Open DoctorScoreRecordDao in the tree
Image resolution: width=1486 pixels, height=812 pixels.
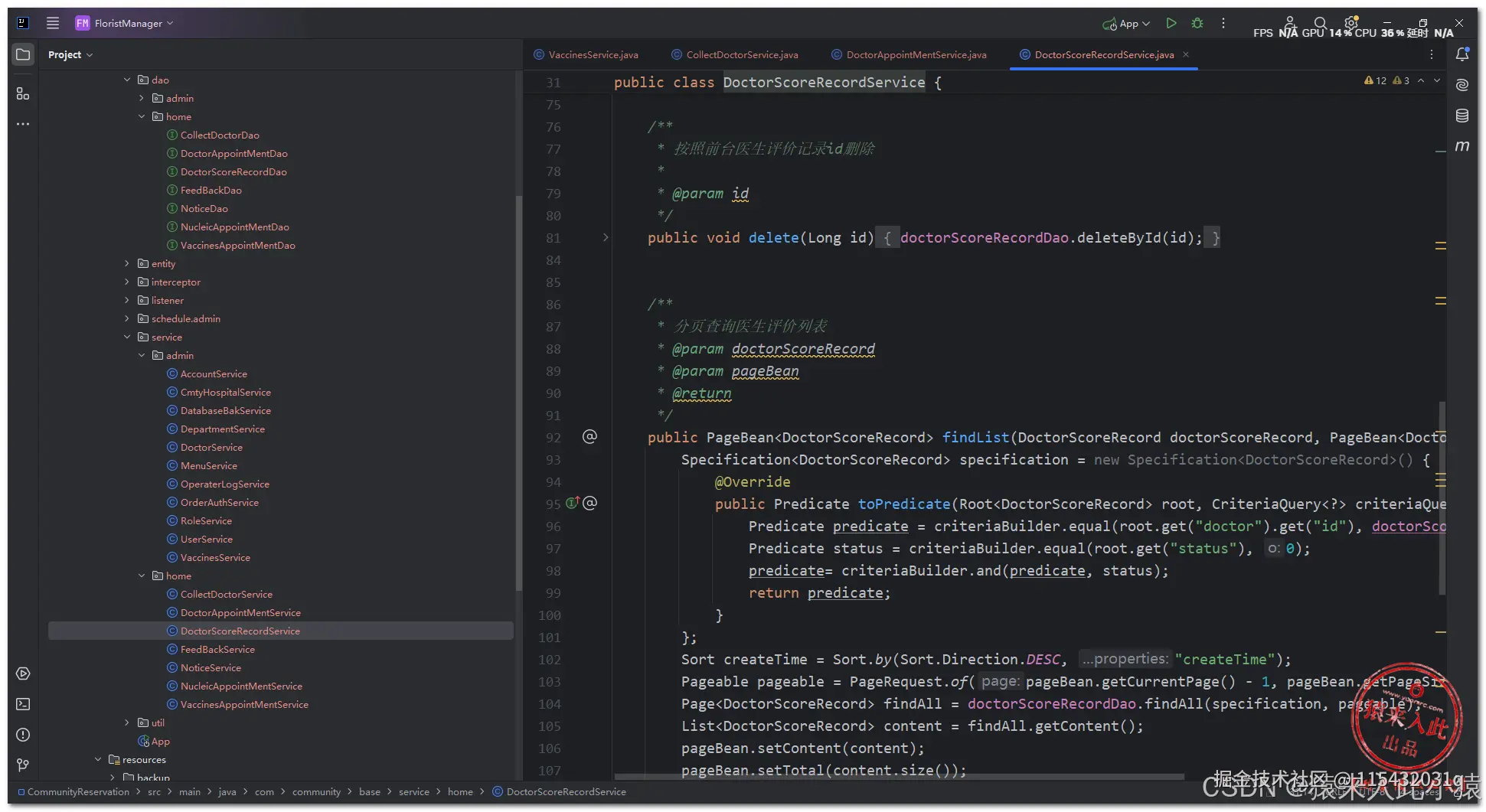(x=234, y=171)
